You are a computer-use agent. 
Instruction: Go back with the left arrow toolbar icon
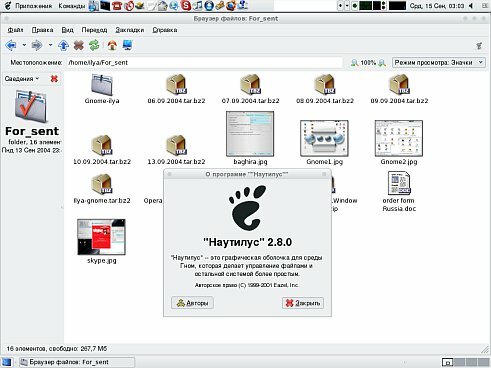(x=11, y=45)
